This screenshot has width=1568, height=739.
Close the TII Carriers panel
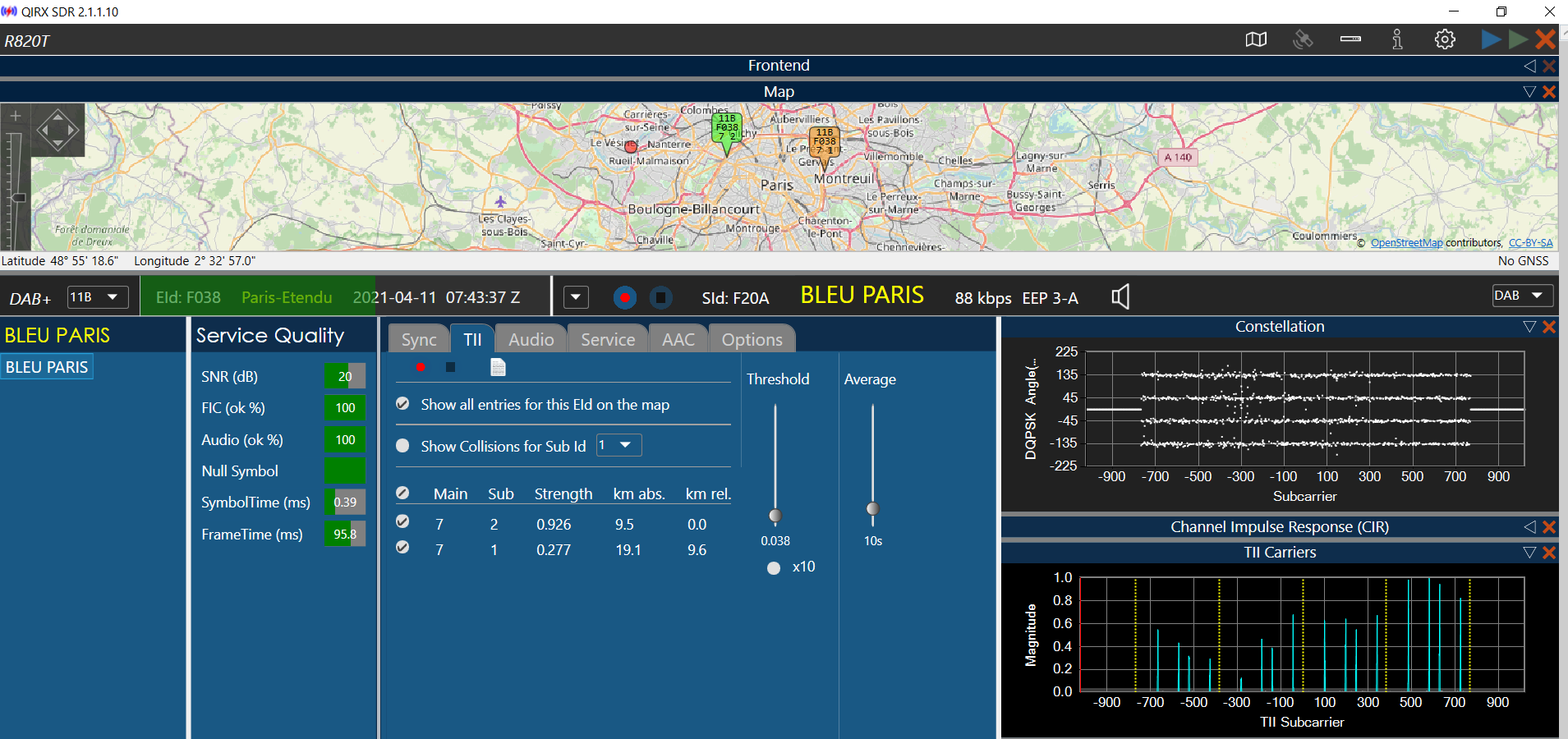(1549, 553)
